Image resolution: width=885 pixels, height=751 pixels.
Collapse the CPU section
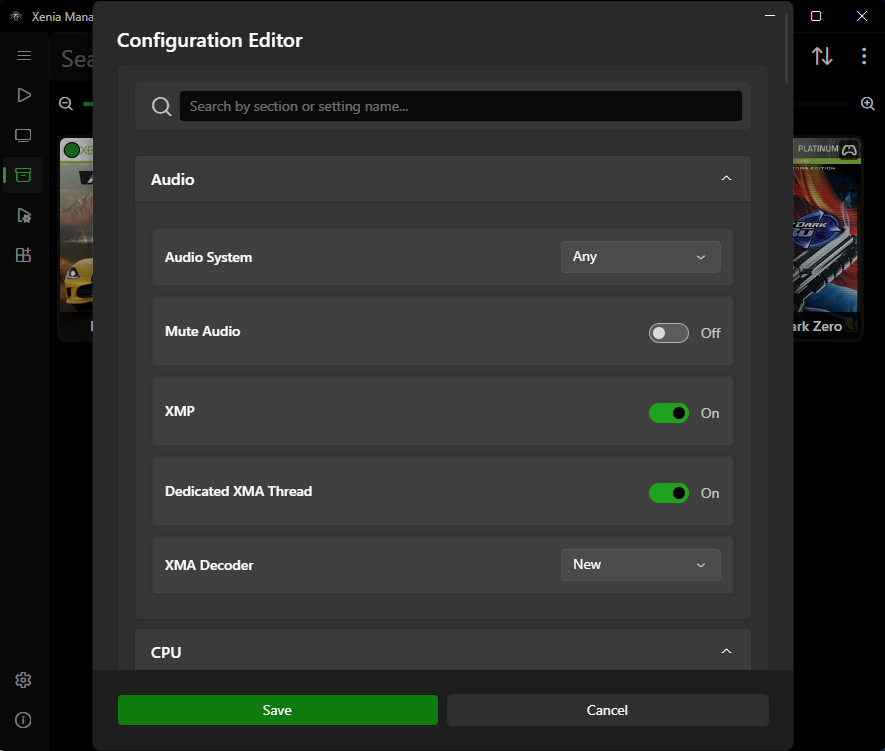pyautogui.click(x=726, y=651)
